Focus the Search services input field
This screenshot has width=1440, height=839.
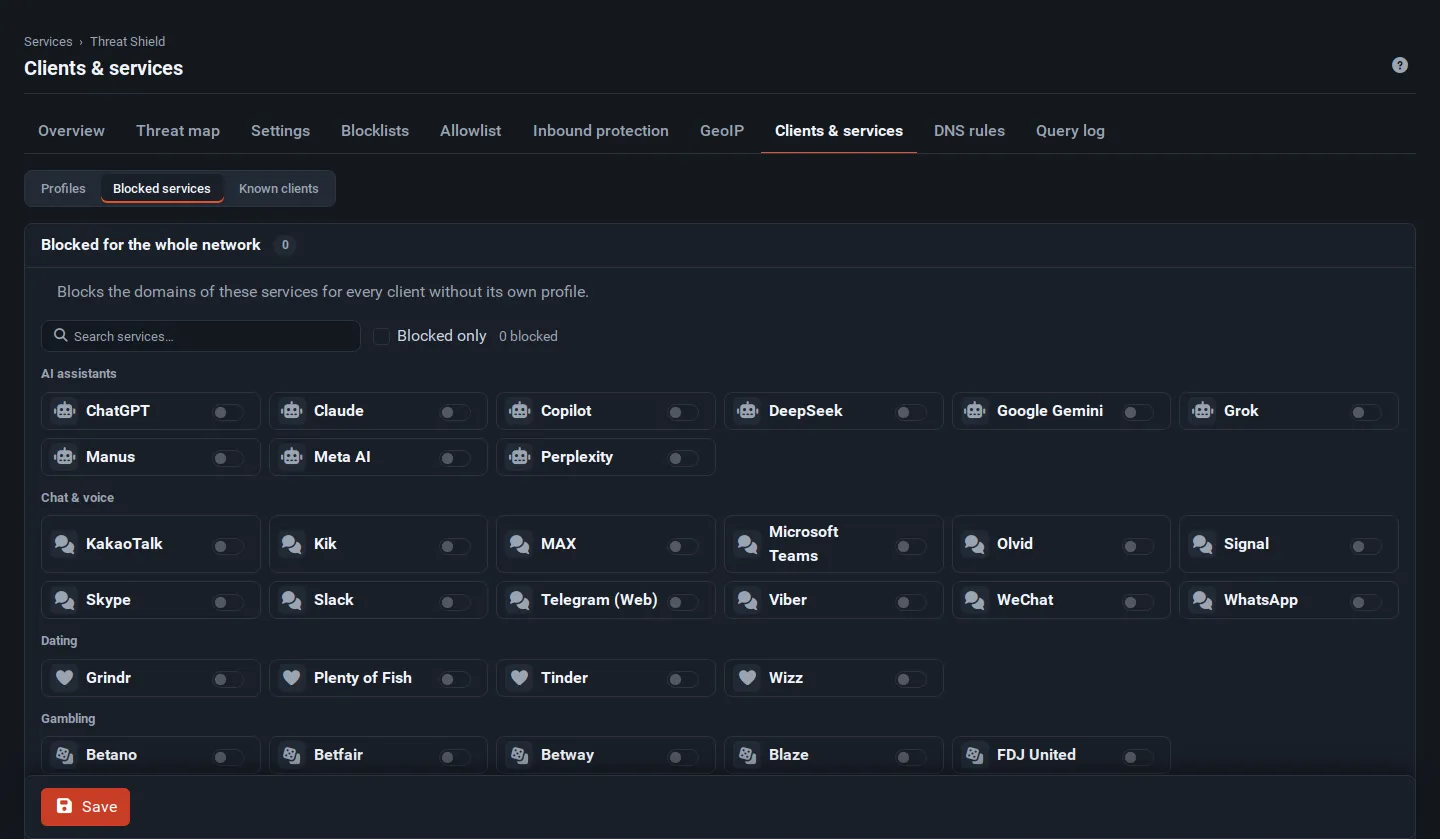click(201, 336)
